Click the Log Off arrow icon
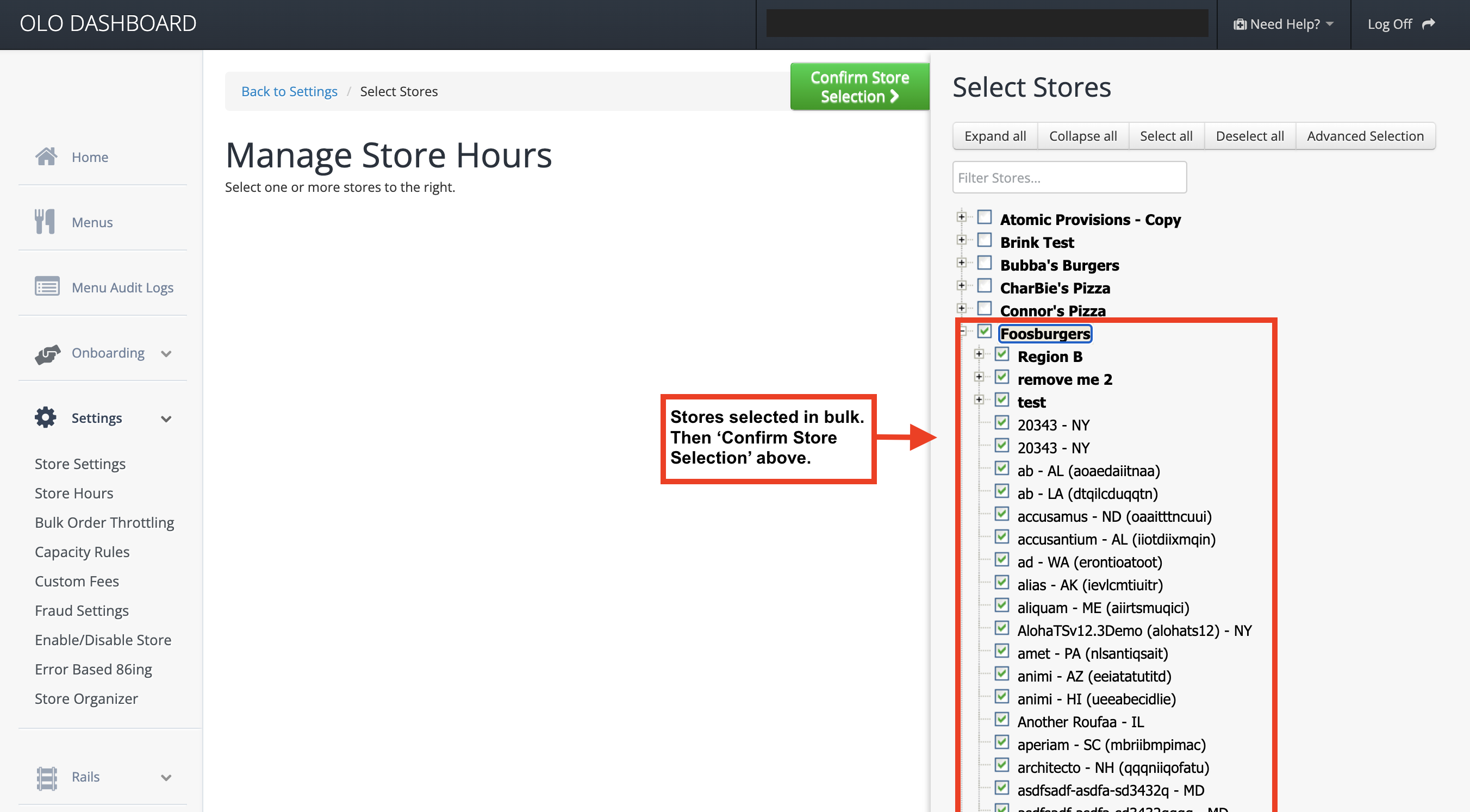This screenshot has width=1470, height=812. point(1428,24)
